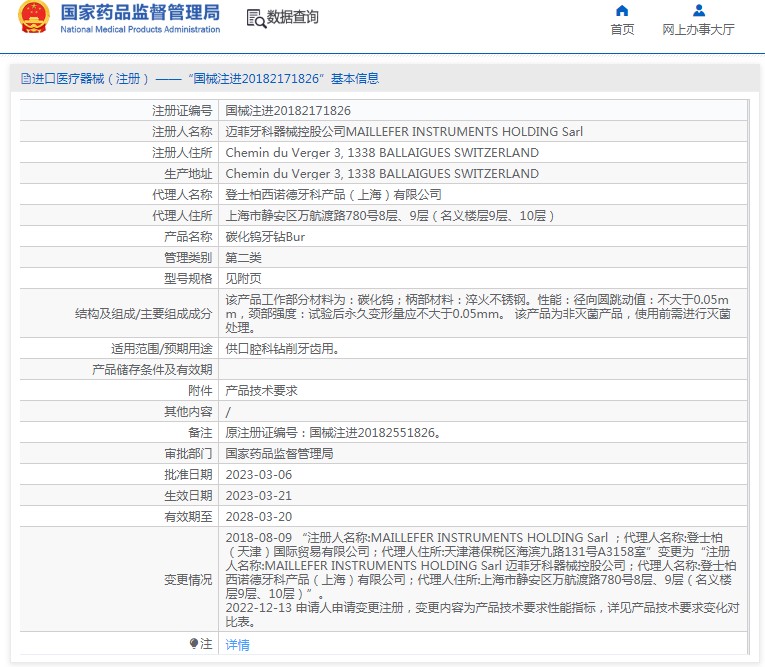Viewport: 765px width, 667px height.
Task: Open 网上办事大厅 navigation item
Action: 698,30
